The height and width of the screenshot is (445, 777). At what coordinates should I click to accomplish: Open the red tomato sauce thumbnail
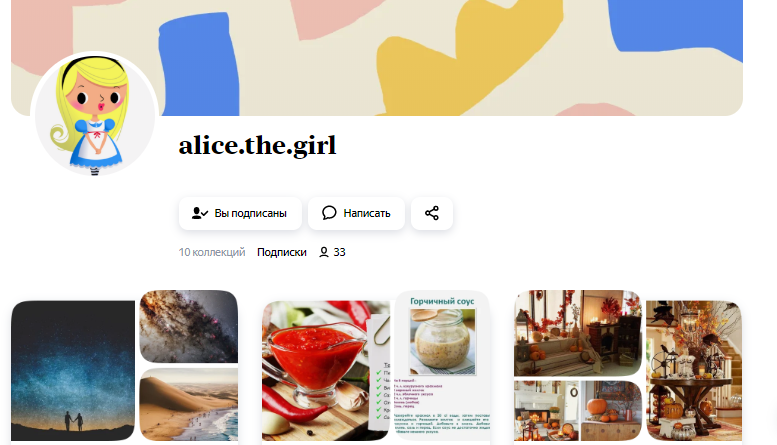point(326,370)
